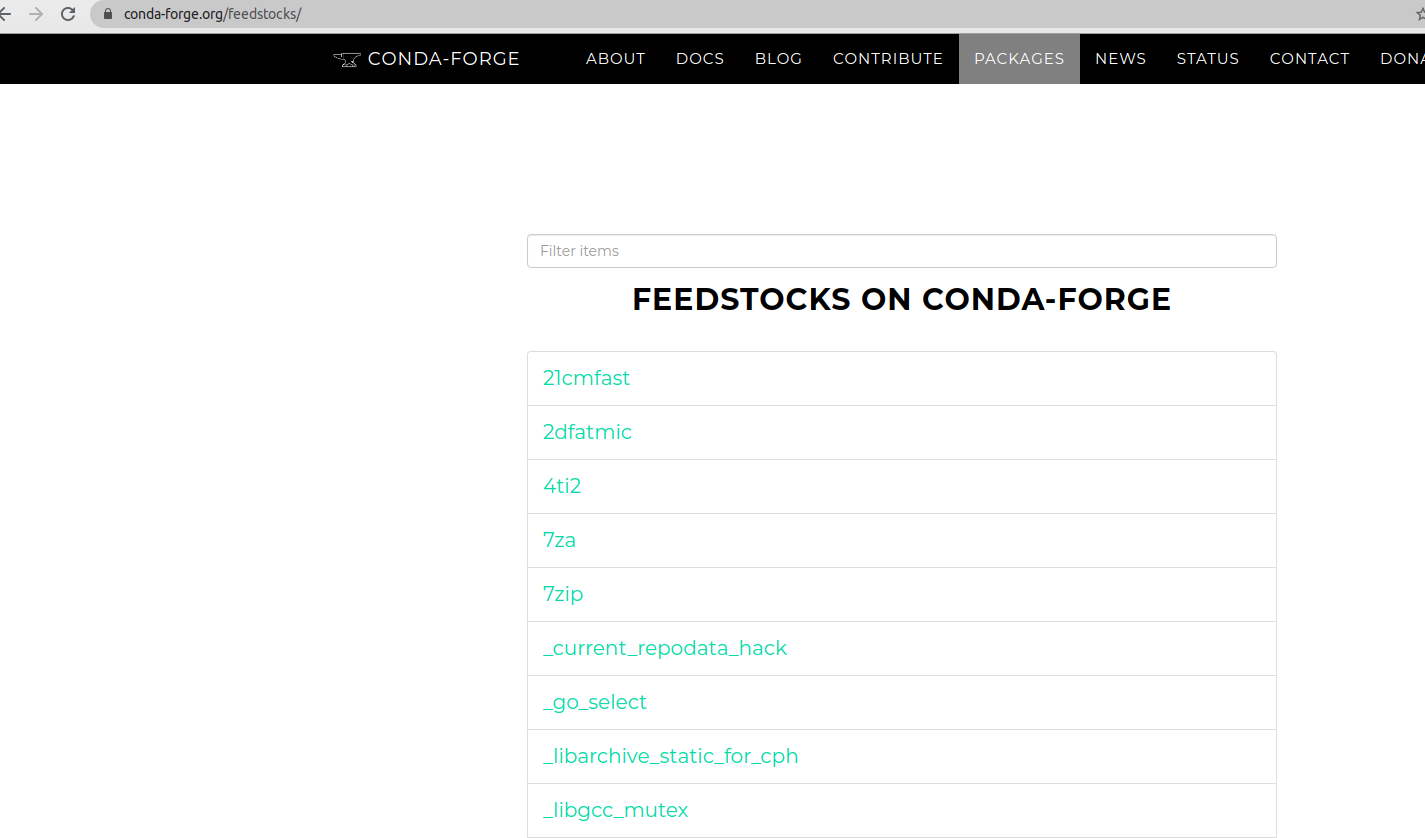
Task: Click the browser forward arrow icon
Action: tap(36, 14)
